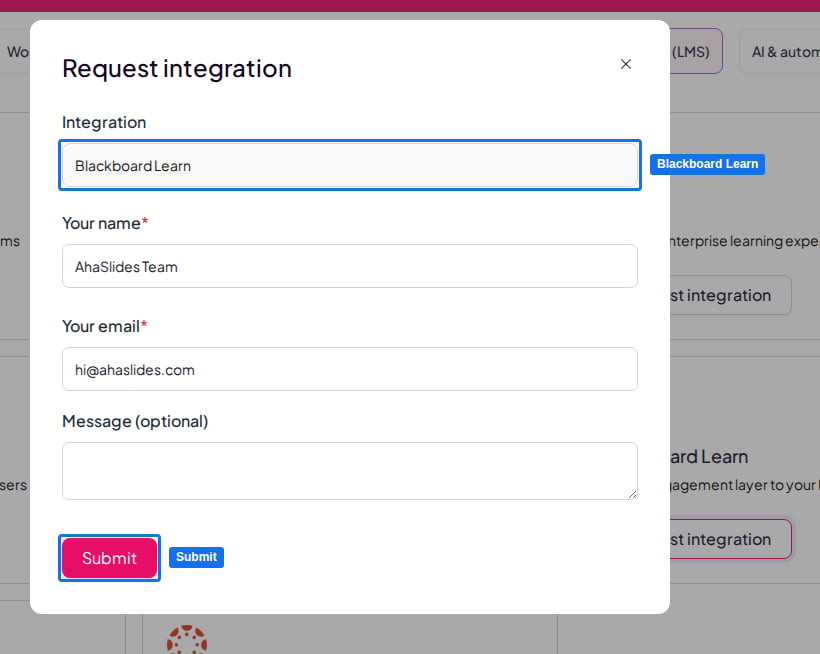Screen dimensions: 820x654
Task: Click into the Message (optional) textarea
Action: click(x=349, y=471)
